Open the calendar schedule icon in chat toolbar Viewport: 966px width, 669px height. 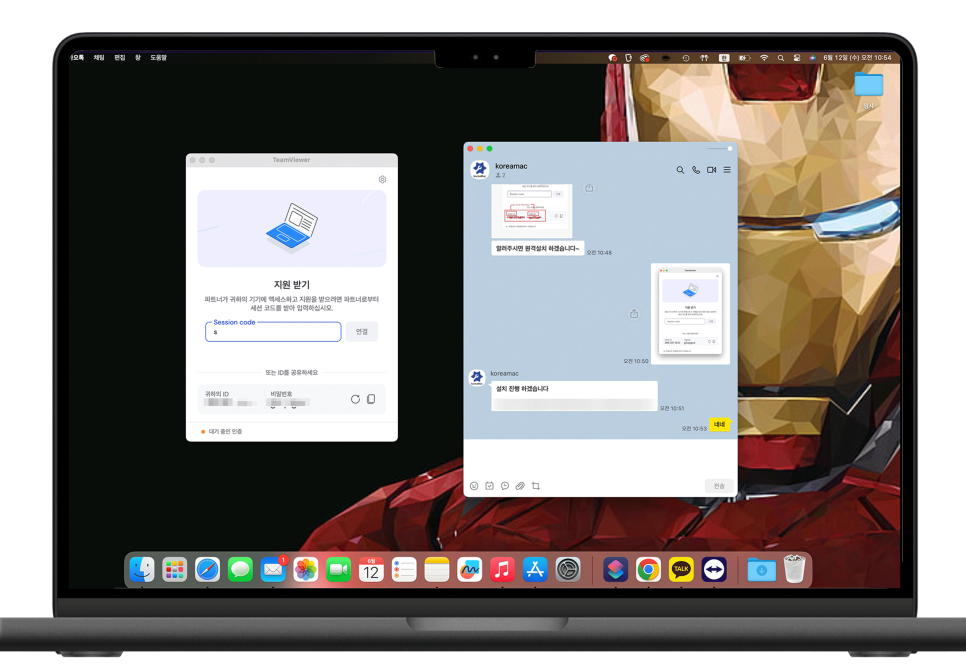point(489,486)
